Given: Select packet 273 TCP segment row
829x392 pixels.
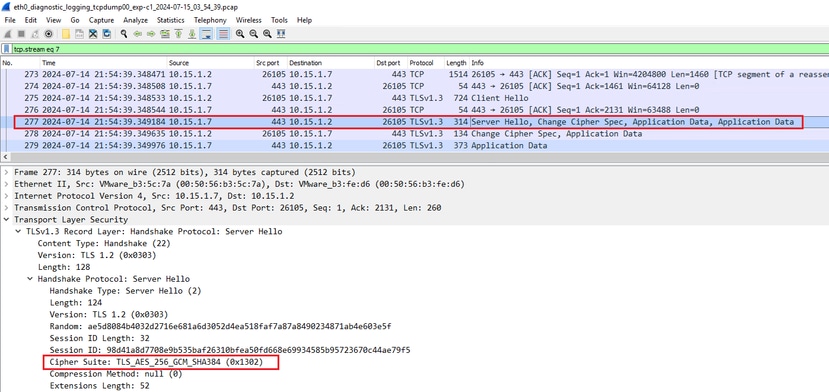Looking at the screenshot, I should pyautogui.click(x=414, y=75).
